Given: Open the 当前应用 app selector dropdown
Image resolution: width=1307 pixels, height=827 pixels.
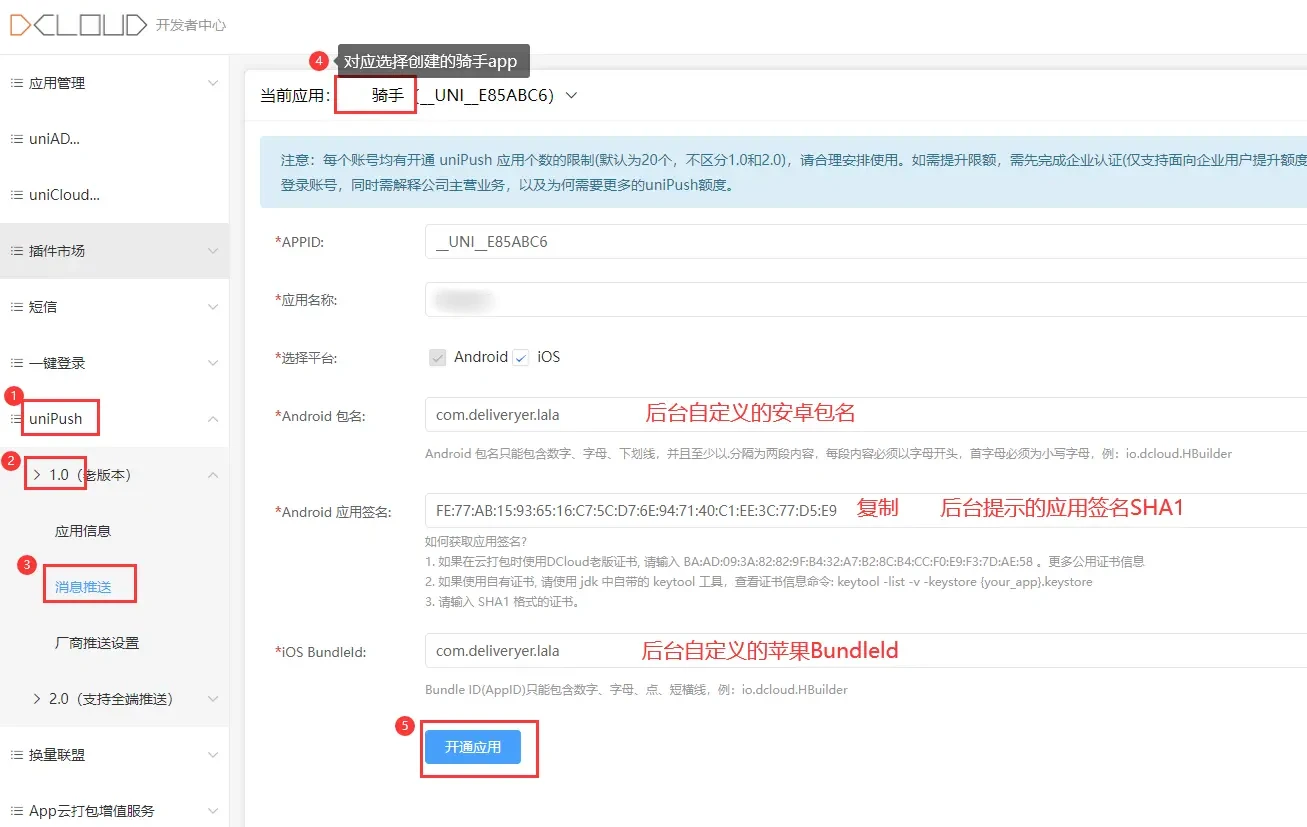Looking at the screenshot, I should click(572, 96).
